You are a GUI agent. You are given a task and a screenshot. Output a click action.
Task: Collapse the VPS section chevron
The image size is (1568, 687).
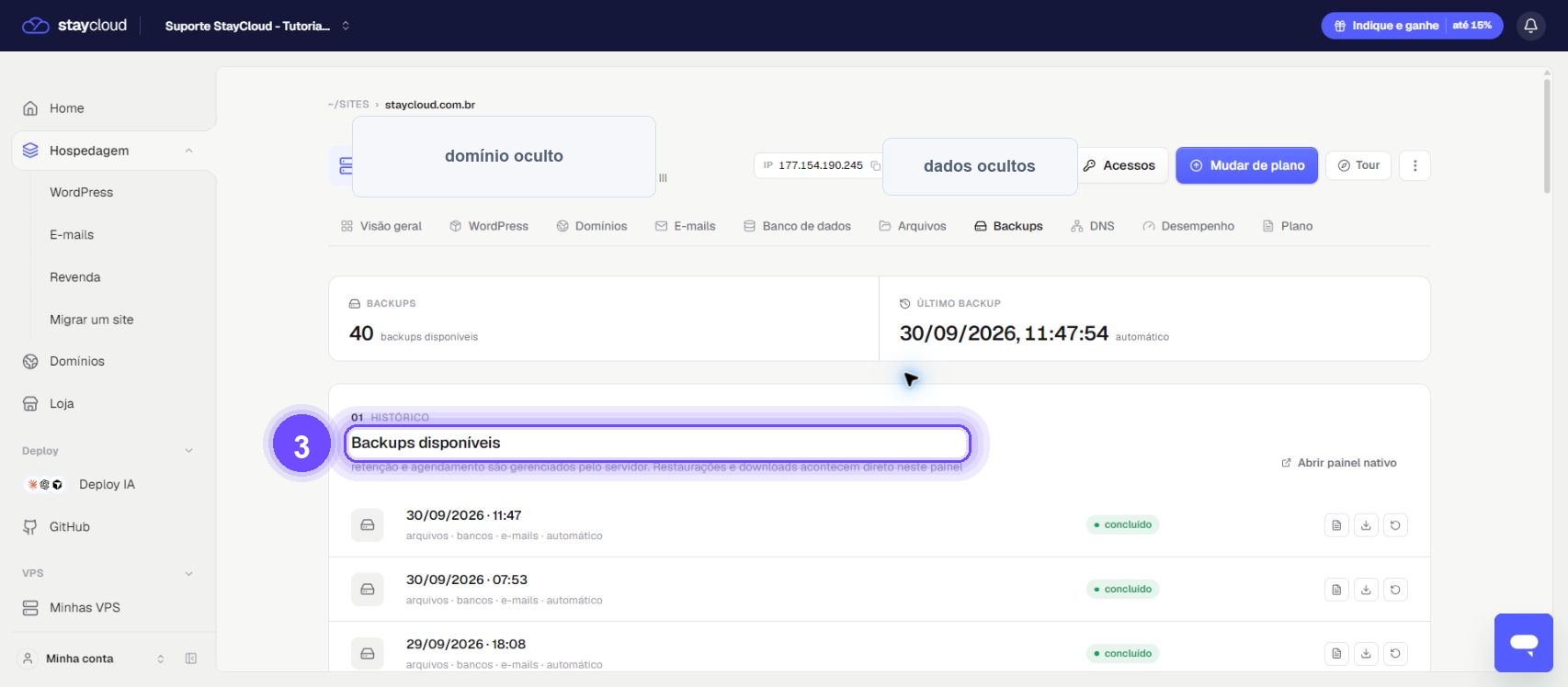[x=188, y=573]
